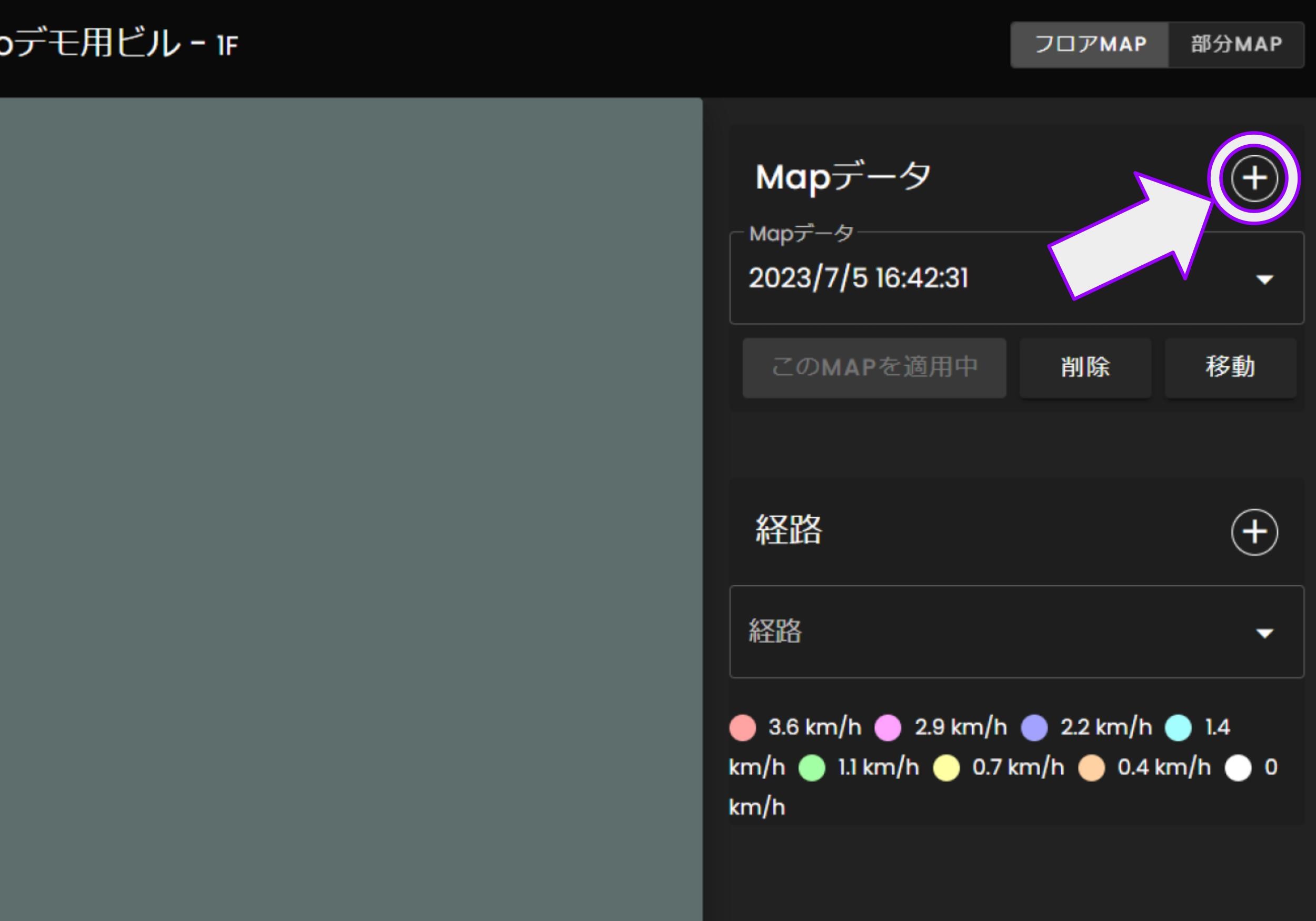1316x921 pixels.
Task: Click the このMAPを適用中 button
Action: [874, 367]
